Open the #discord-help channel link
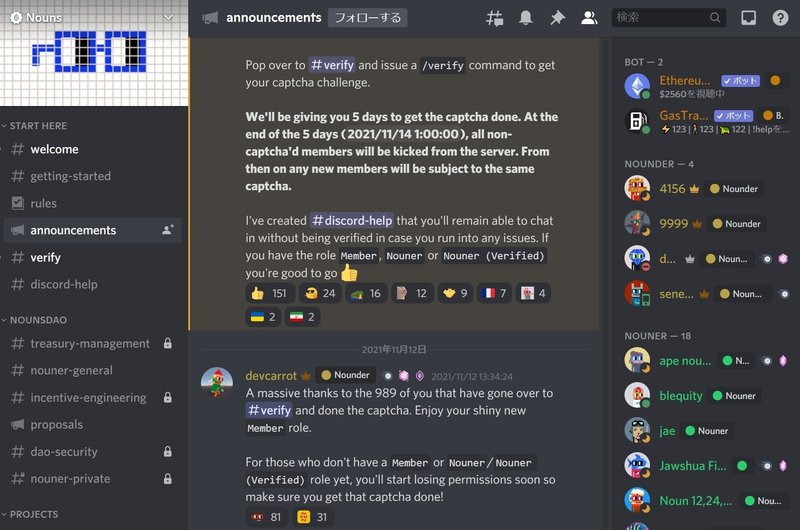 352,220
